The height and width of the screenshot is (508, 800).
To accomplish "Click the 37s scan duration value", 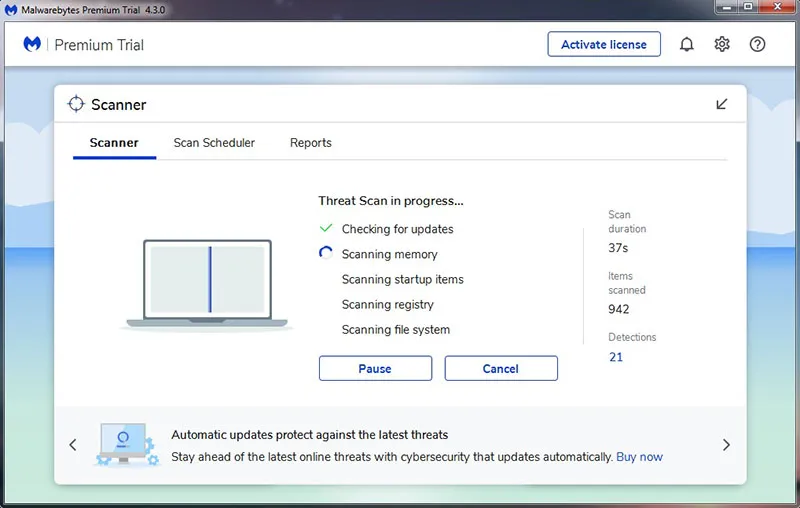I will (618, 248).
